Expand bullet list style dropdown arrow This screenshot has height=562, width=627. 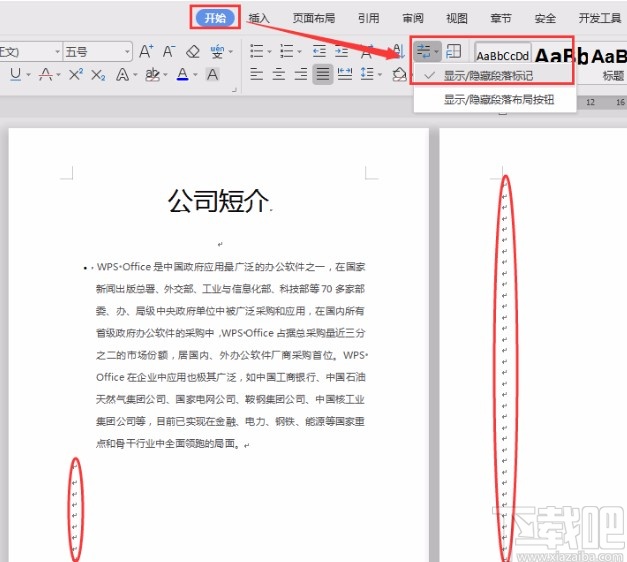(270, 52)
